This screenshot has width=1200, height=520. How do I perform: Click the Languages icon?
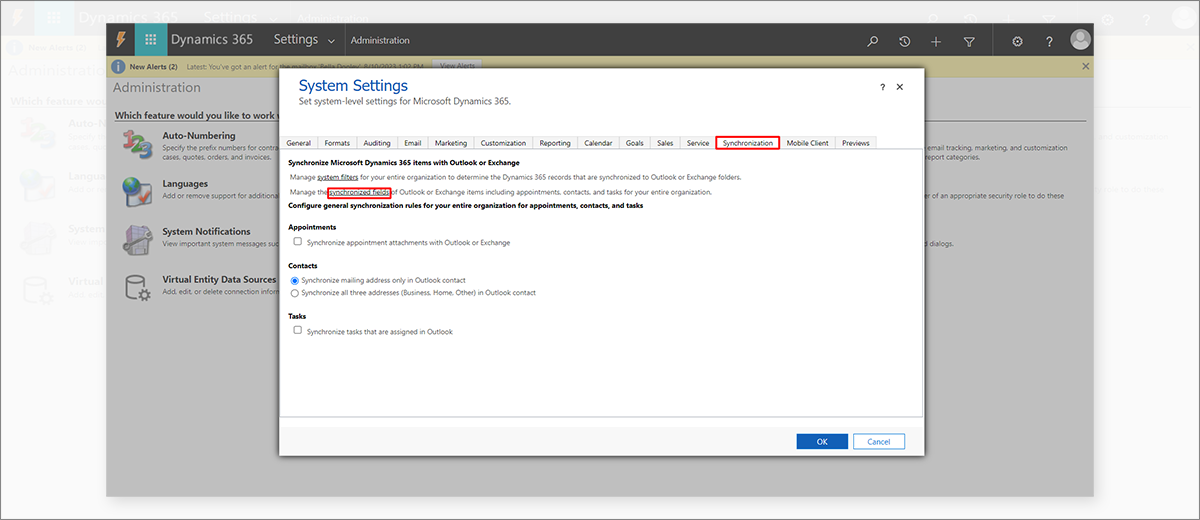click(137, 190)
